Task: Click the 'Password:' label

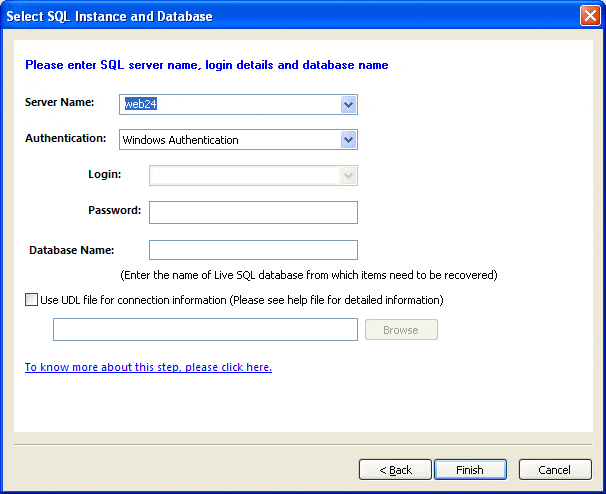Action: (x=115, y=210)
